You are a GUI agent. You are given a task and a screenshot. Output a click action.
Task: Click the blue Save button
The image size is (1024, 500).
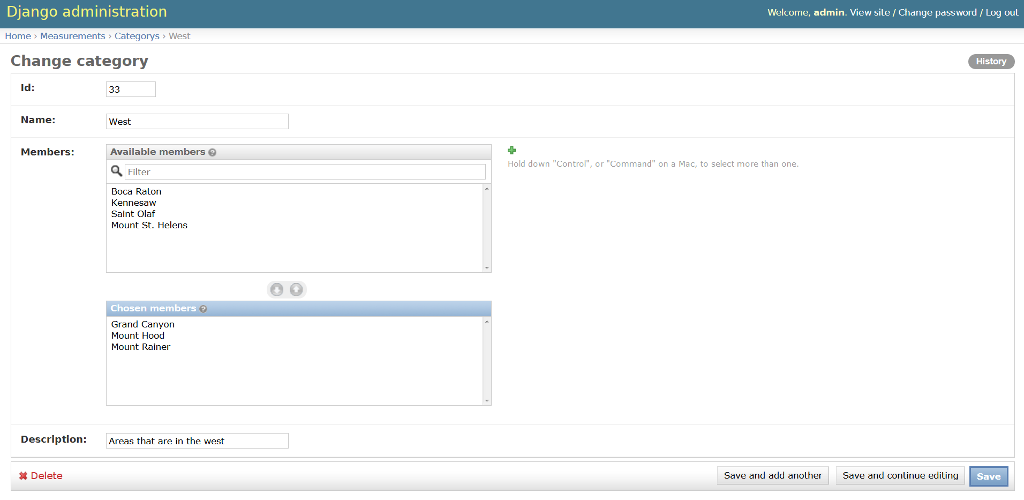tap(989, 477)
